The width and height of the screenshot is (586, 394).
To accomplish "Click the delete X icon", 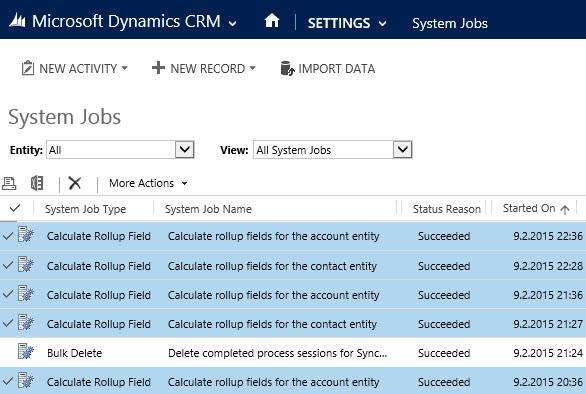I will point(75,183).
